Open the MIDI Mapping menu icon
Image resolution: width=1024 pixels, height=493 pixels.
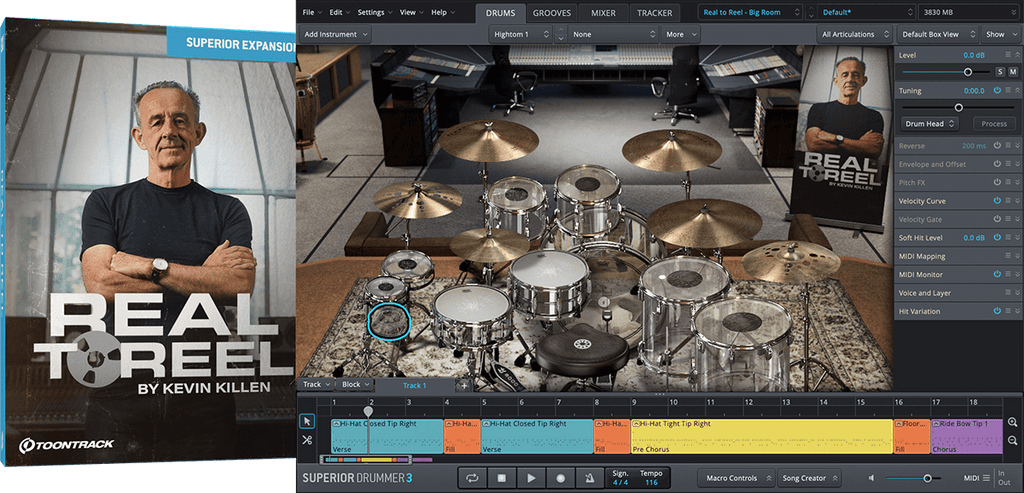click(1008, 256)
